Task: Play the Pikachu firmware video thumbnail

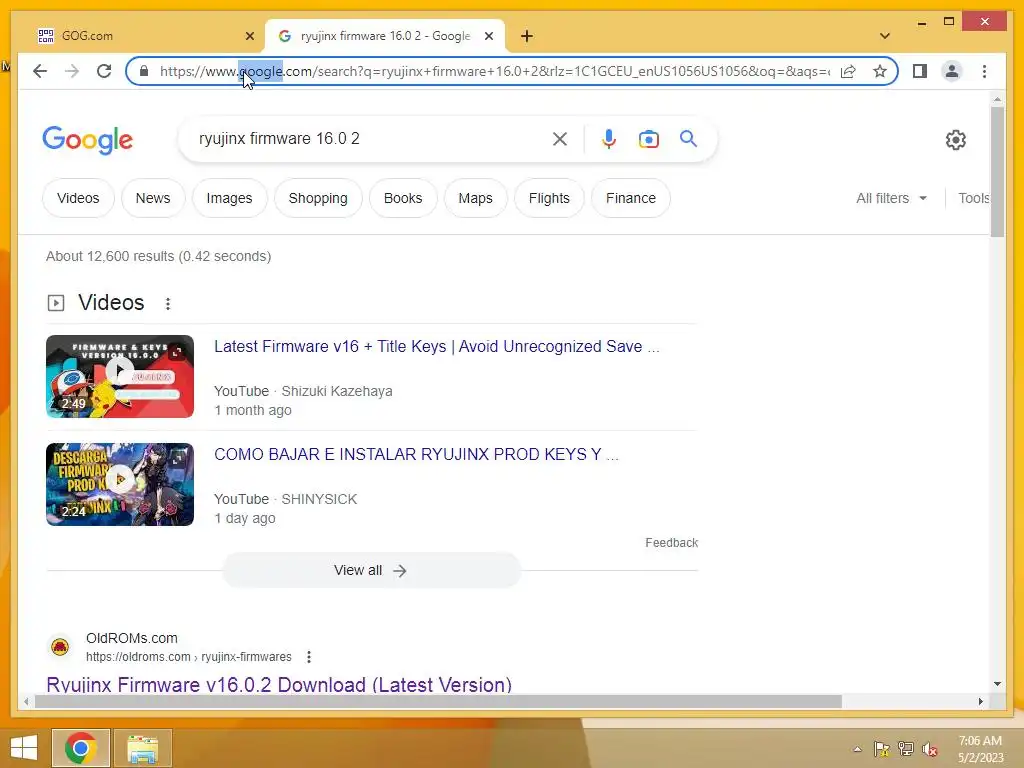Action: (x=120, y=376)
